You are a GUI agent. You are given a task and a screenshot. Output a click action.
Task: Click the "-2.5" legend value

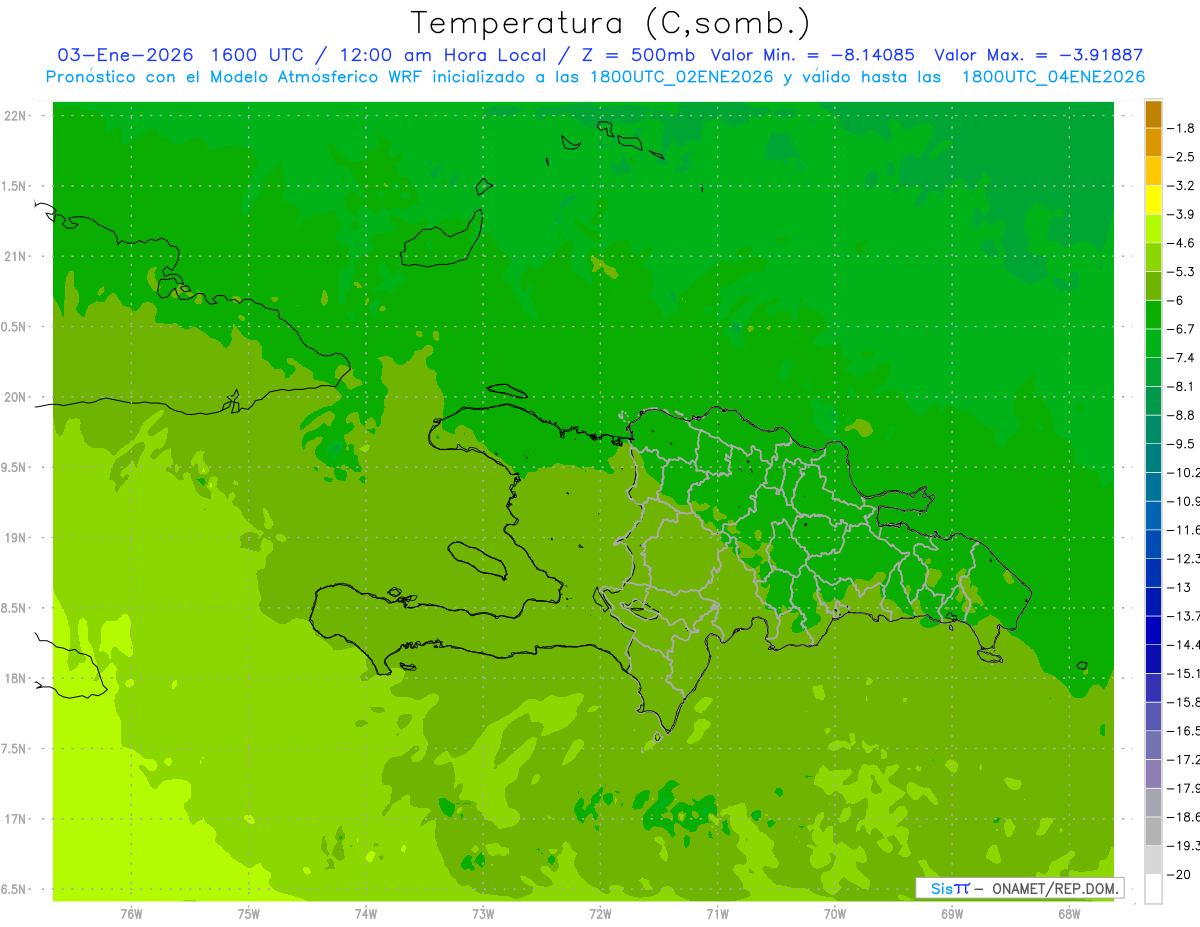(x=1182, y=157)
